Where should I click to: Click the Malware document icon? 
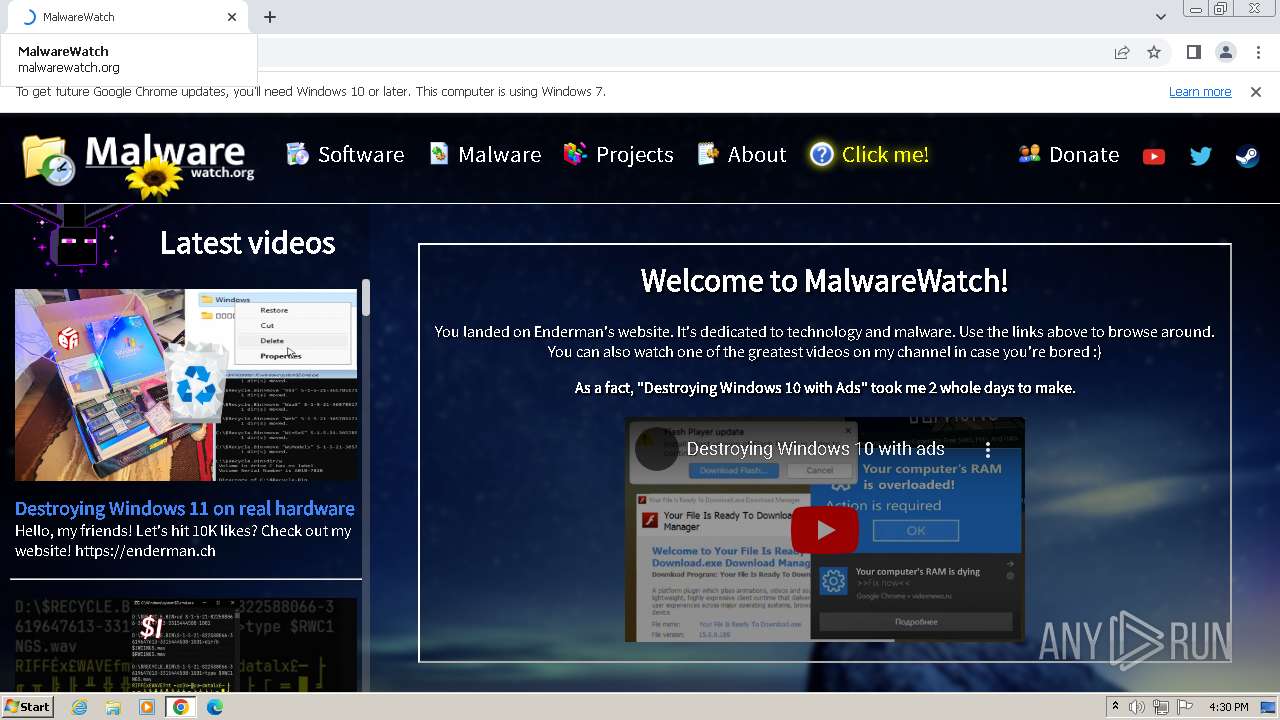pos(439,153)
